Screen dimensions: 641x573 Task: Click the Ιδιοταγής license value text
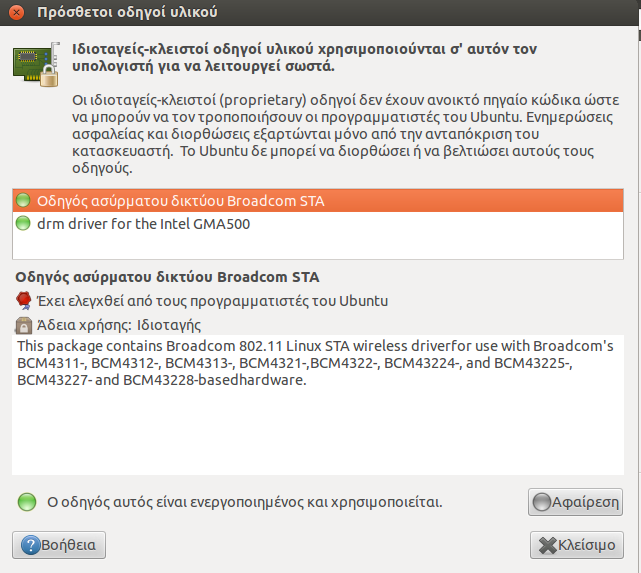click(169, 325)
